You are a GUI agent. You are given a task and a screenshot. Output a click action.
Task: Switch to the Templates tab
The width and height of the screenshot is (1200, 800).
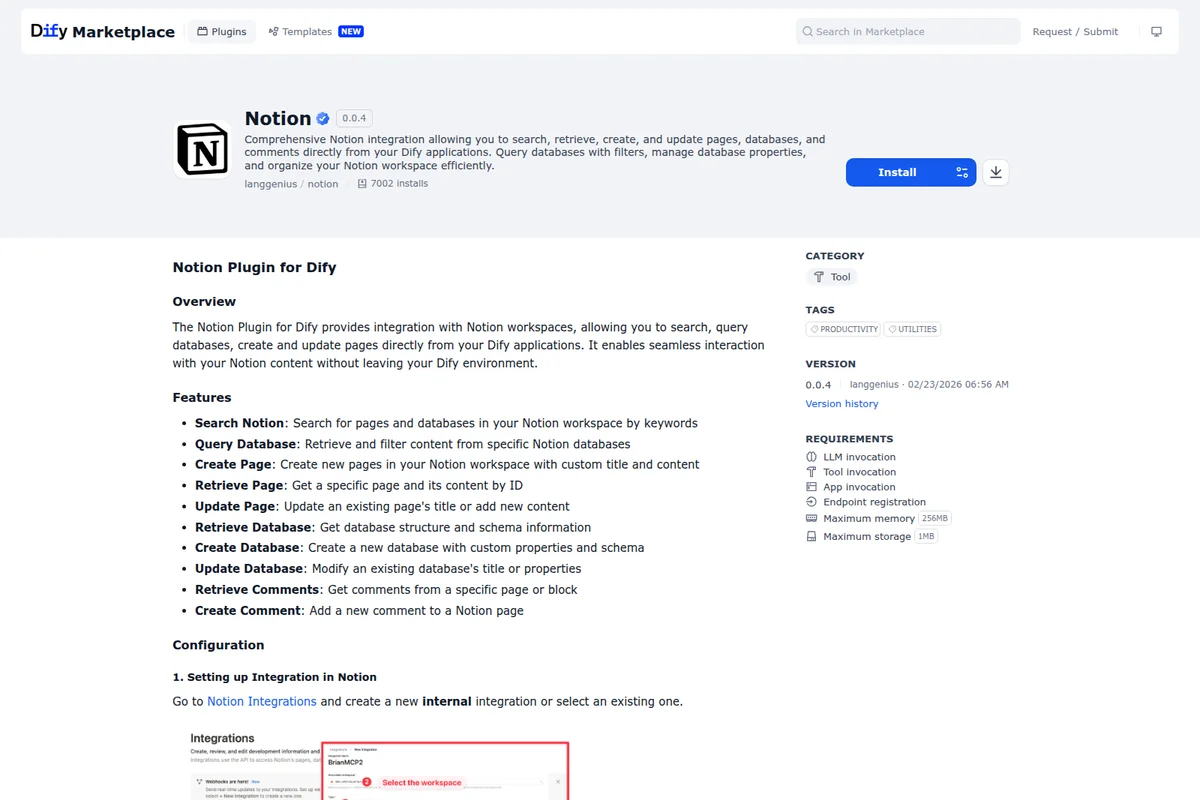pyautogui.click(x=299, y=31)
